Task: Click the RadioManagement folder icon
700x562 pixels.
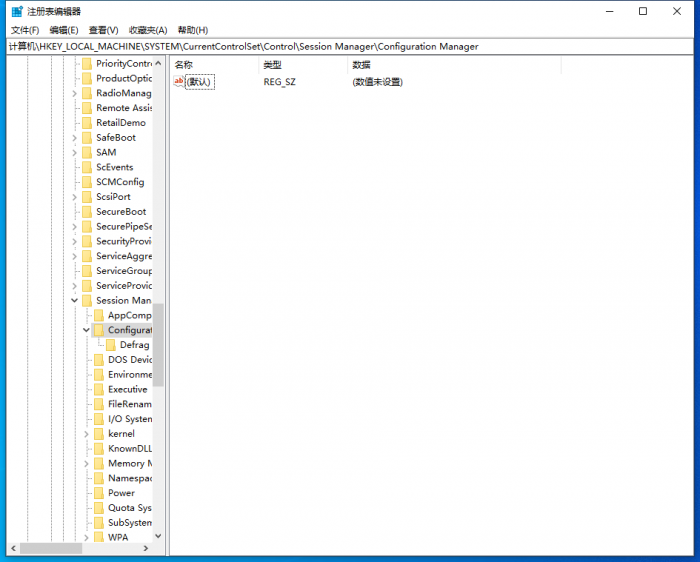Action: [87, 93]
